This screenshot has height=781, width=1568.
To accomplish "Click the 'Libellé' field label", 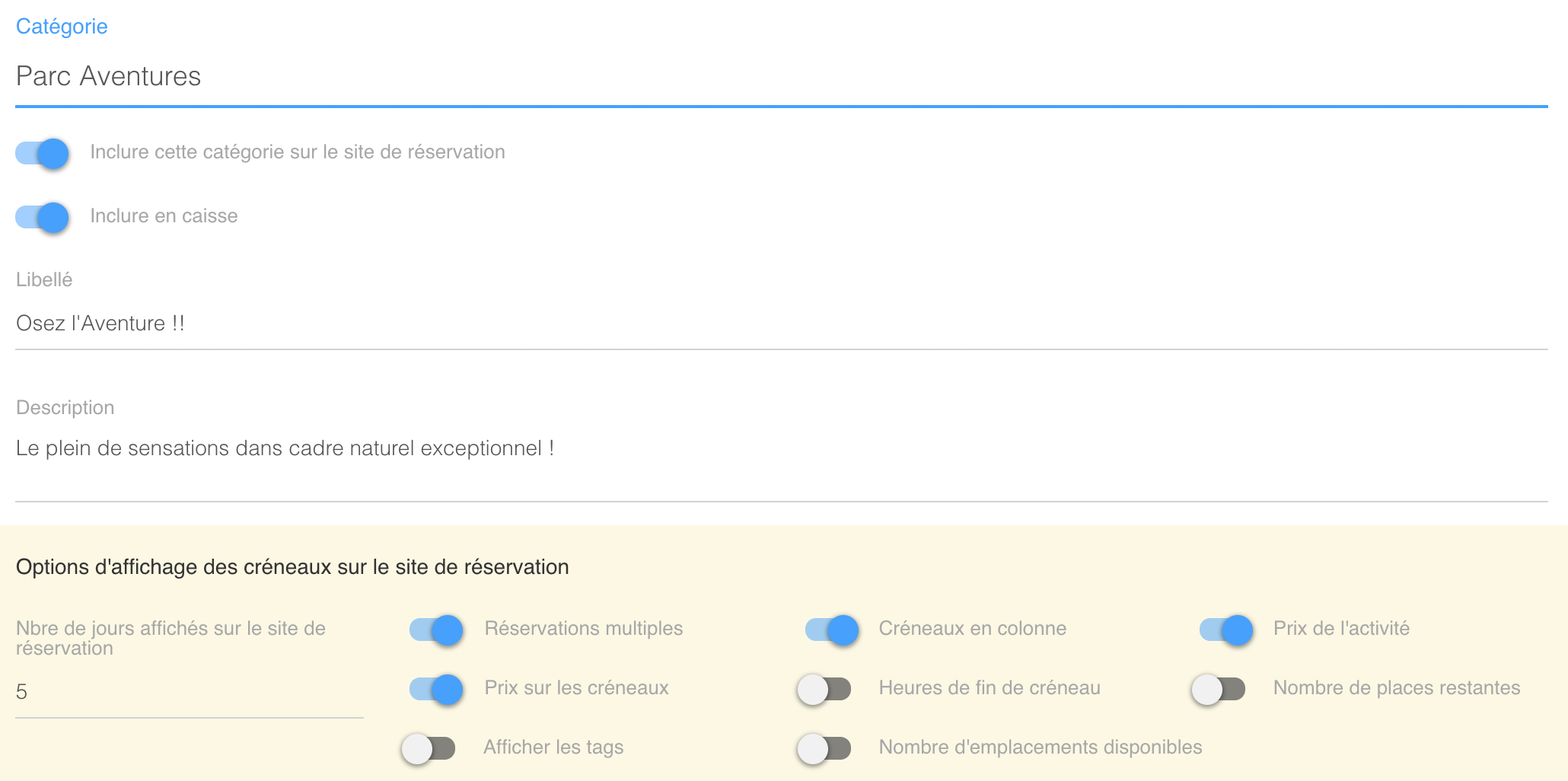I will click(x=44, y=279).
